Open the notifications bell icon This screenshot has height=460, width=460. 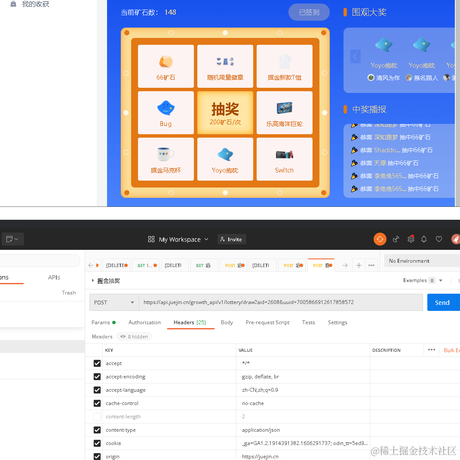(424, 239)
